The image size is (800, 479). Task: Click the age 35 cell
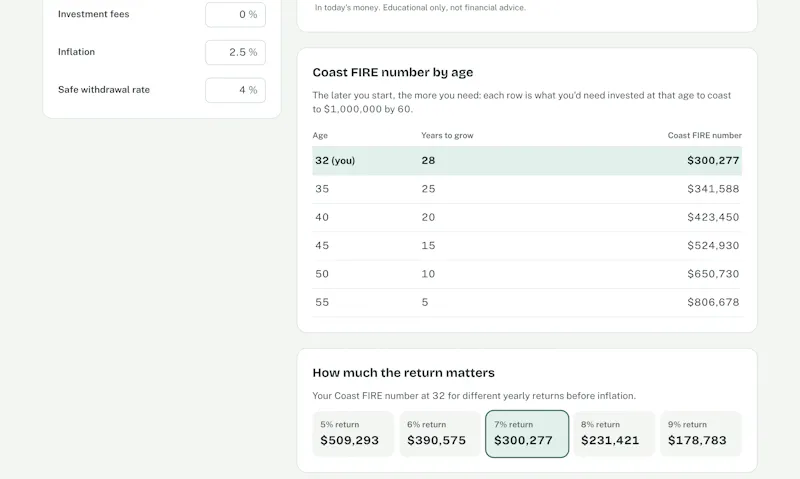[x=322, y=189]
